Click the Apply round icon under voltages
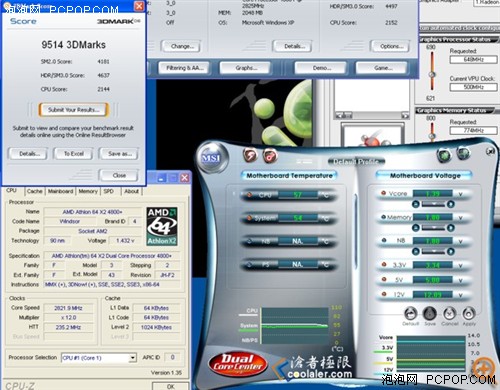Image resolution: width=500 pixels, height=390 pixels. click(x=469, y=314)
